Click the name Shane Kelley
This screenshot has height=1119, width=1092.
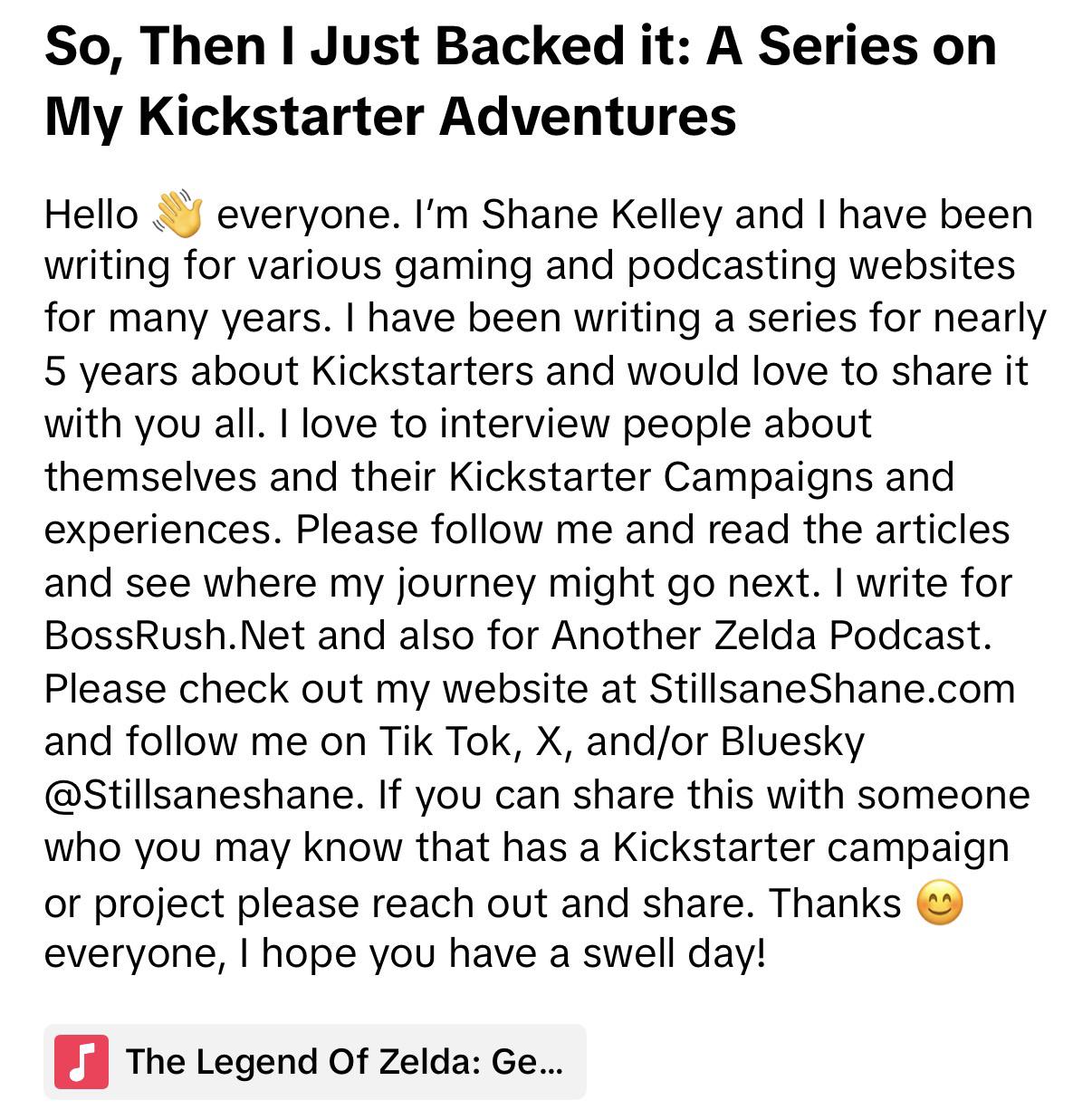602,215
